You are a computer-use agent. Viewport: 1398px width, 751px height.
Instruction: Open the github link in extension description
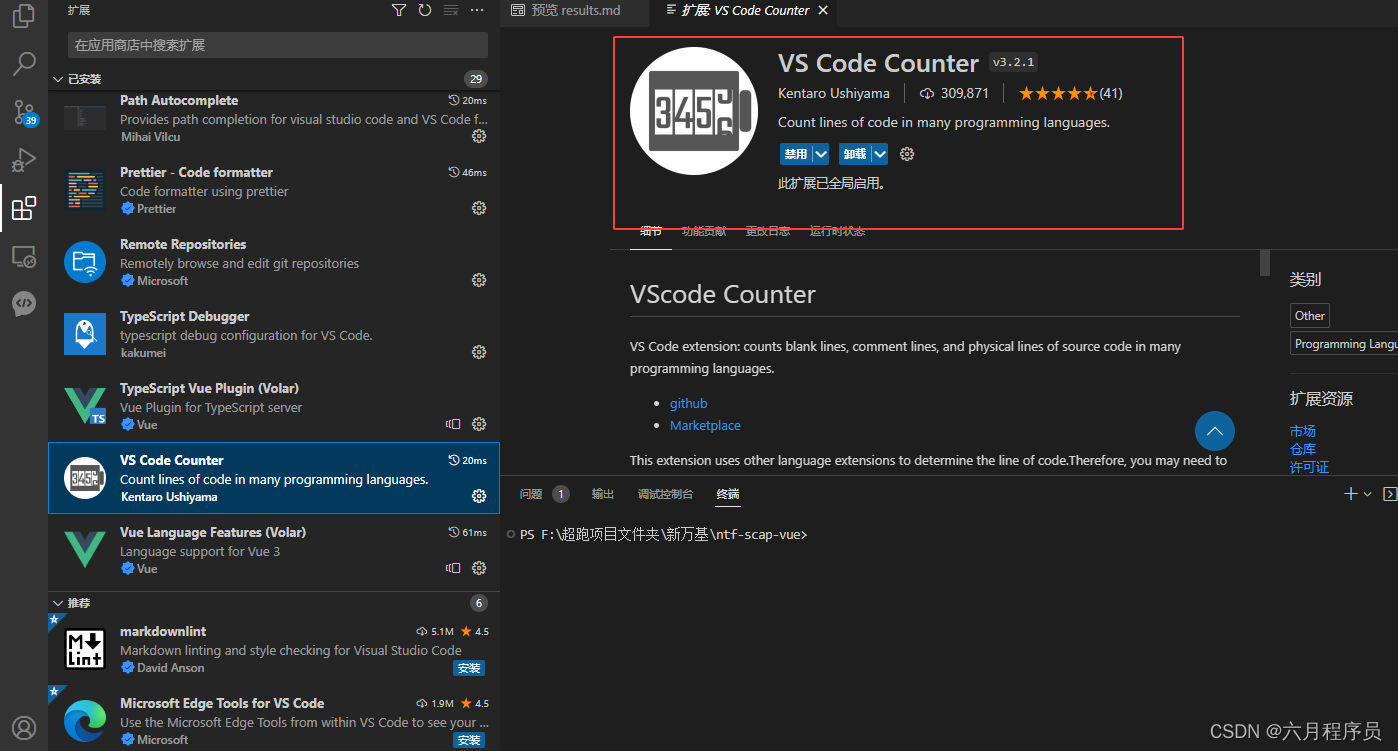pyautogui.click(x=688, y=403)
